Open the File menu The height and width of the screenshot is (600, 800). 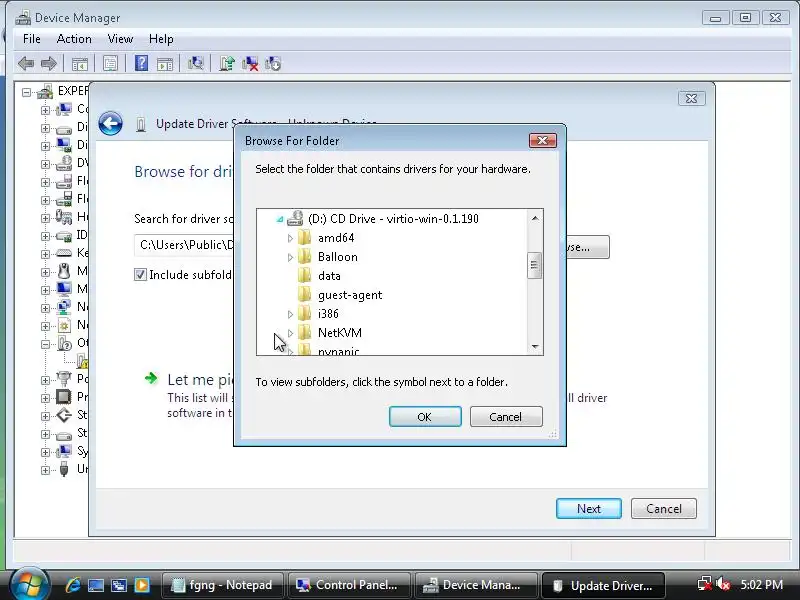[x=32, y=39]
